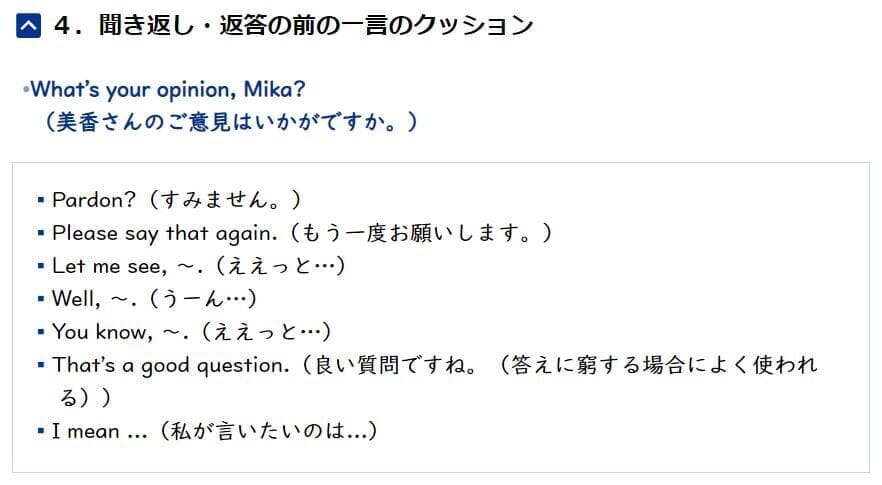
Task: Click the bullet before "Please say that again"
Action: (x=40, y=232)
